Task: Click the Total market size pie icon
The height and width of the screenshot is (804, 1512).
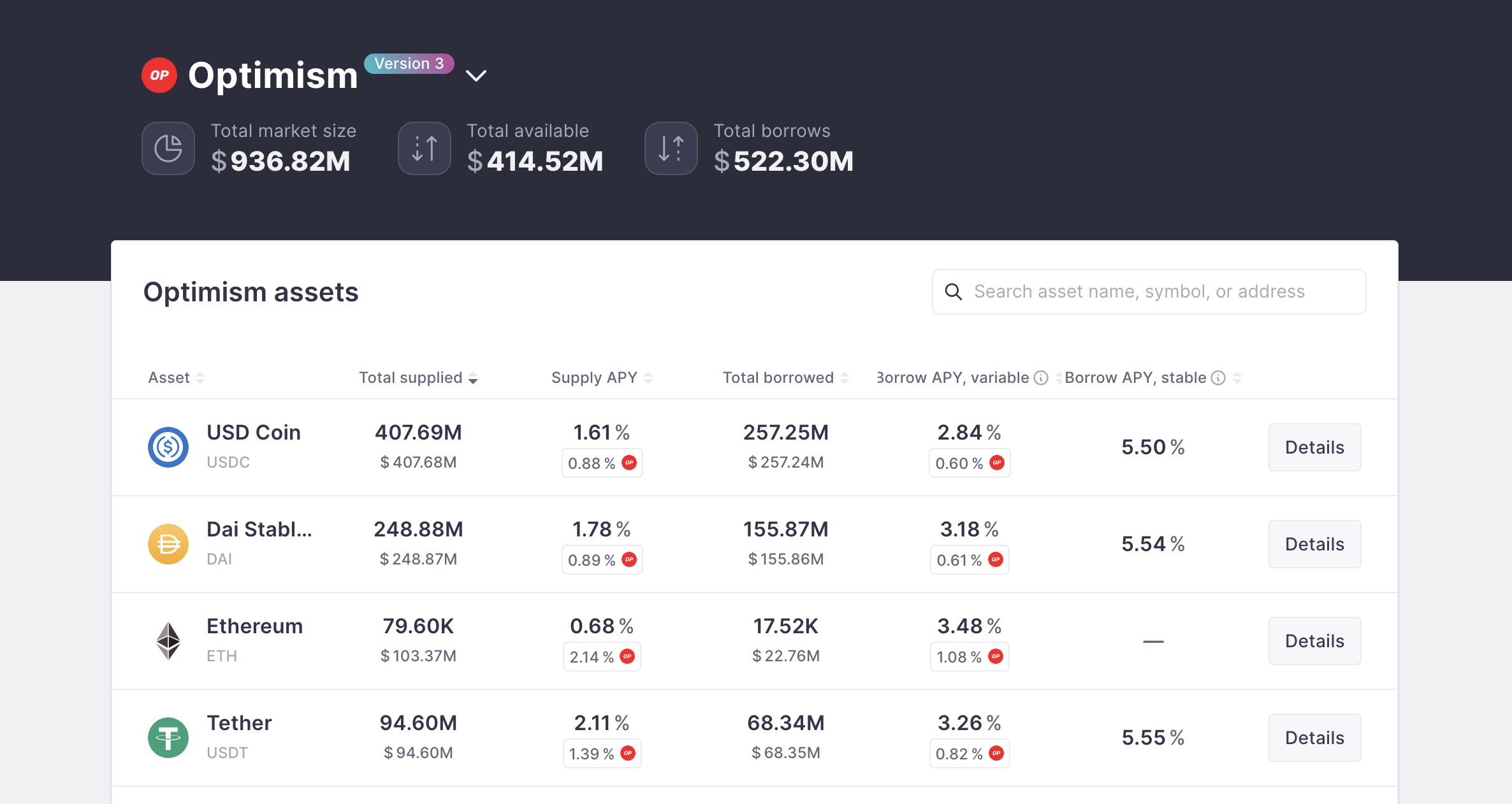Action: (x=168, y=148)
